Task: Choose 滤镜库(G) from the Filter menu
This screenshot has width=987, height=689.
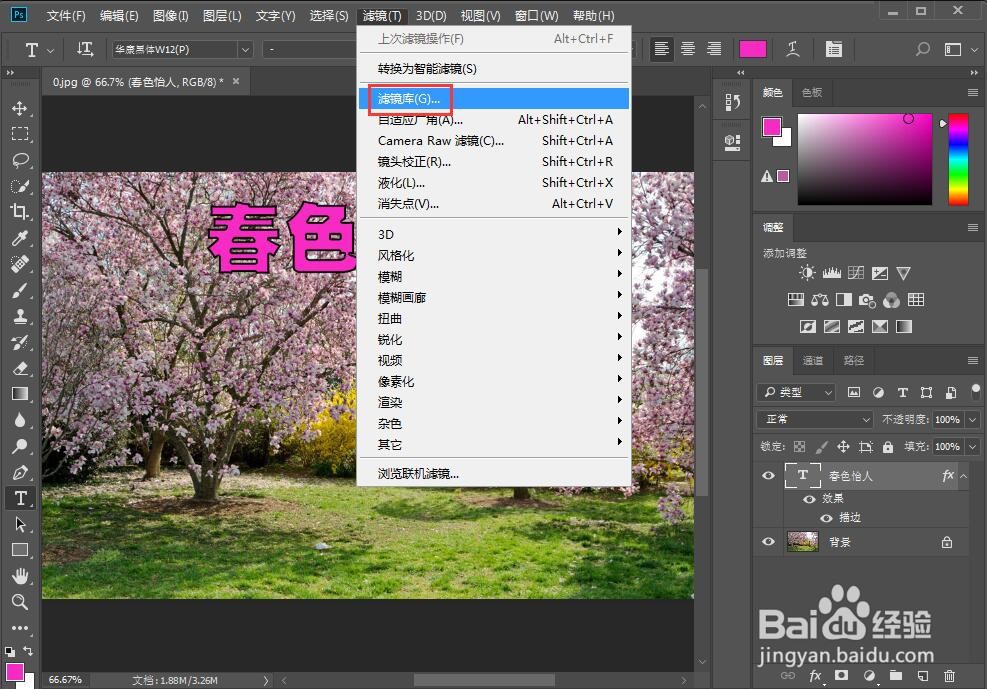Action: tap(410, 98)
